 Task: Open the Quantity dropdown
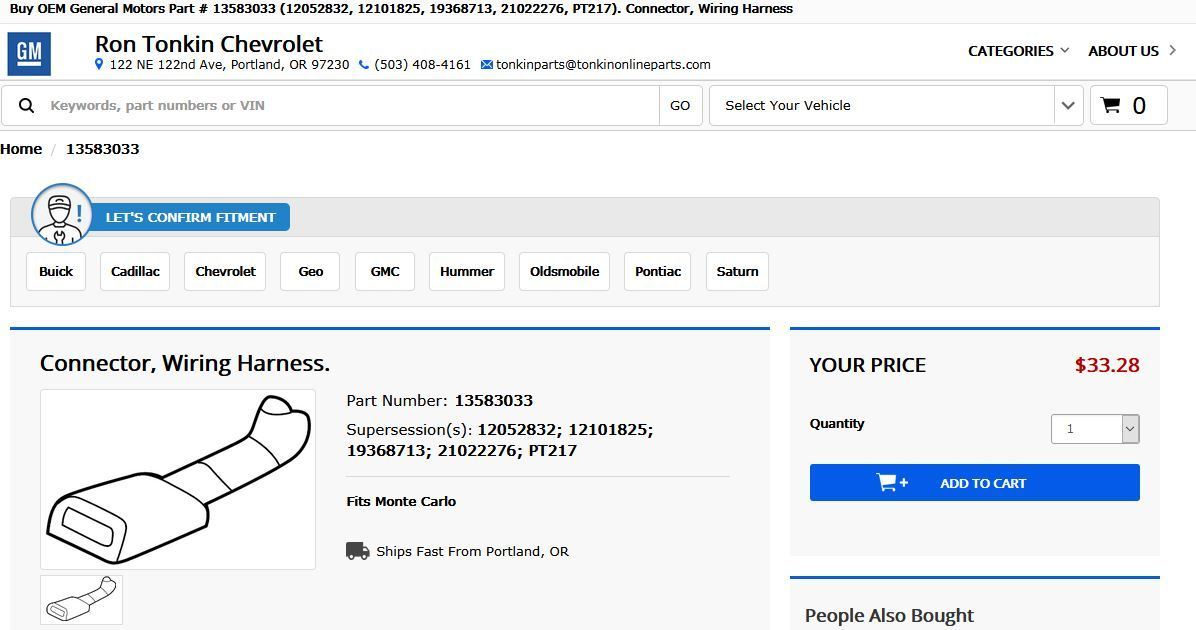tap(1095, 429)
